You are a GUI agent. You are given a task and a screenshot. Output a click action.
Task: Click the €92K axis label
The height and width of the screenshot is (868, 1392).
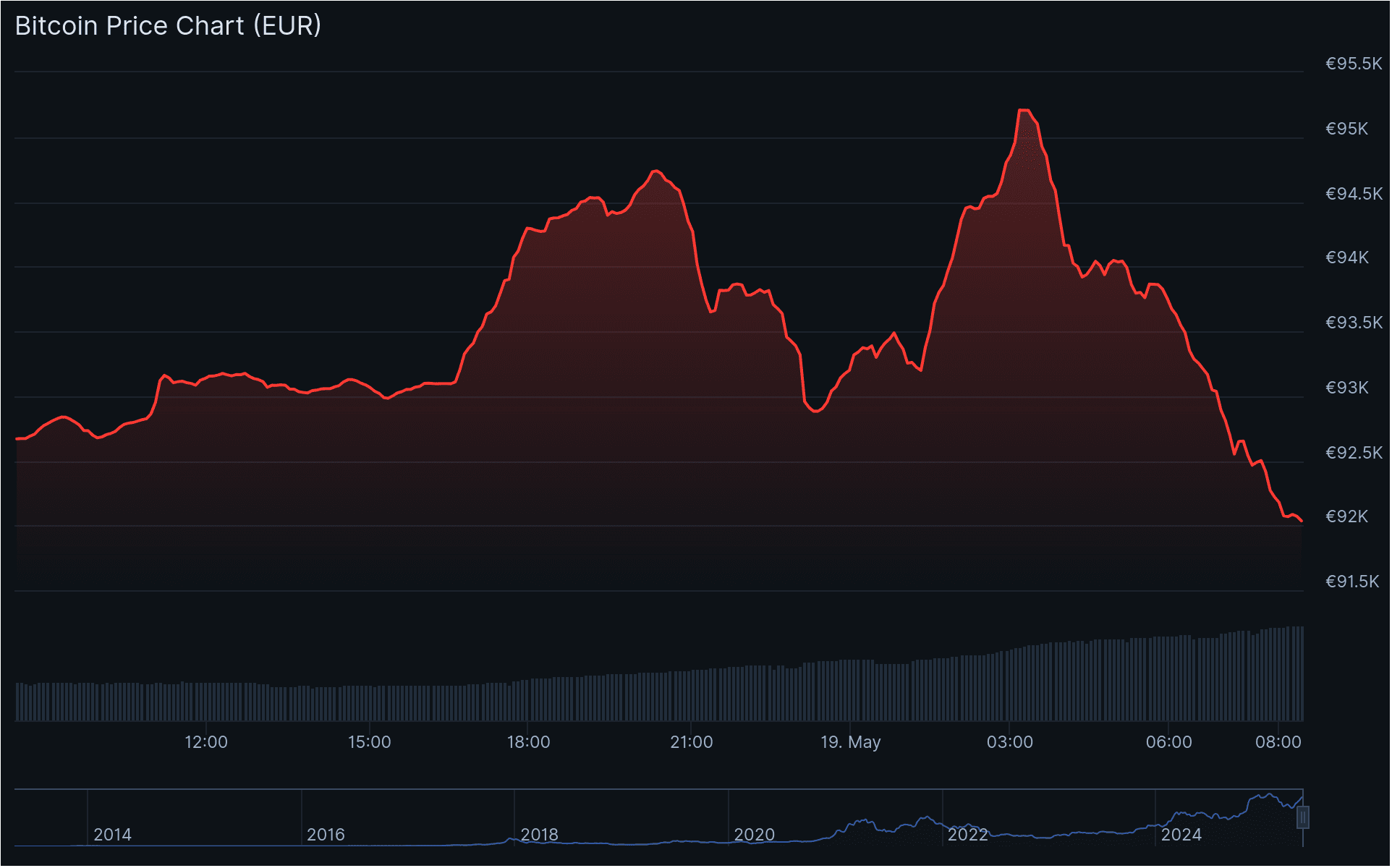(1348, 517)
